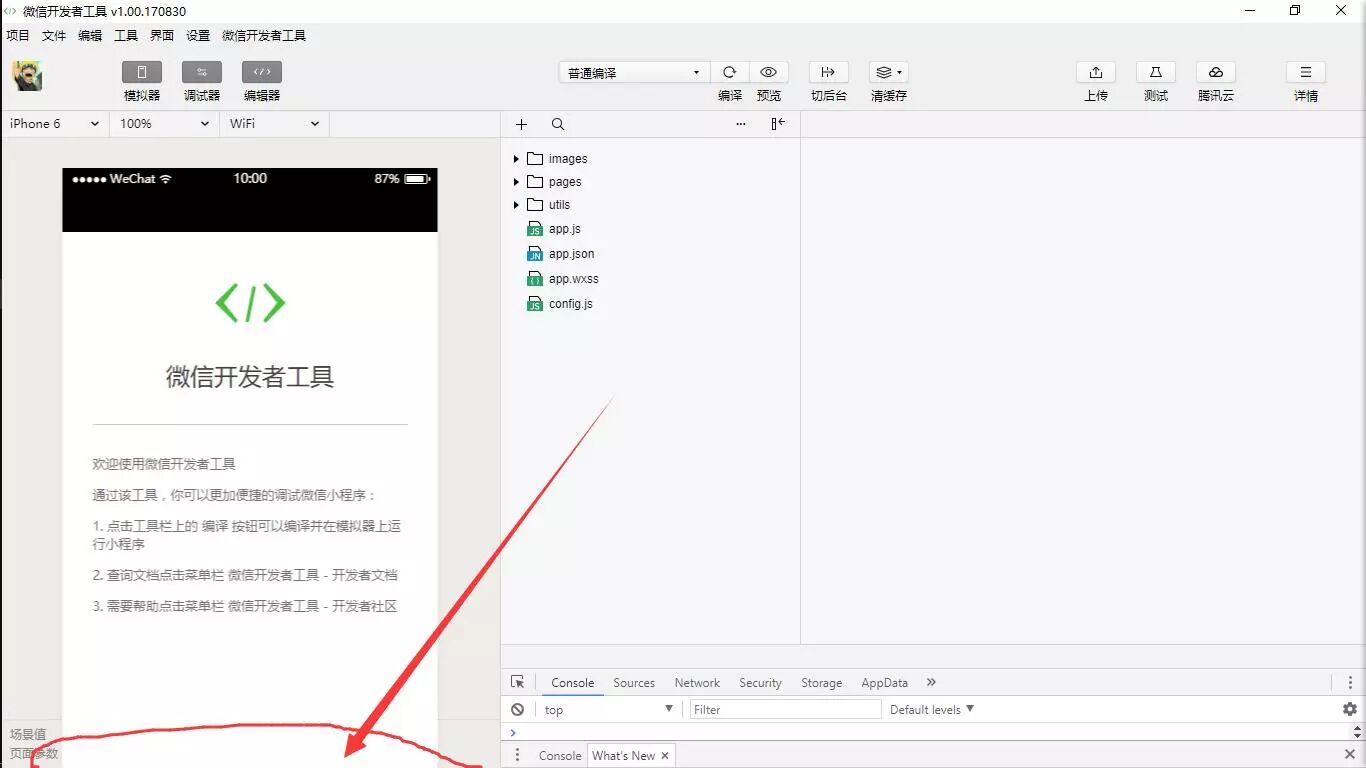Click the 编译 compile refresh icon
1366x768 pixels.
[x=730, y=72]
